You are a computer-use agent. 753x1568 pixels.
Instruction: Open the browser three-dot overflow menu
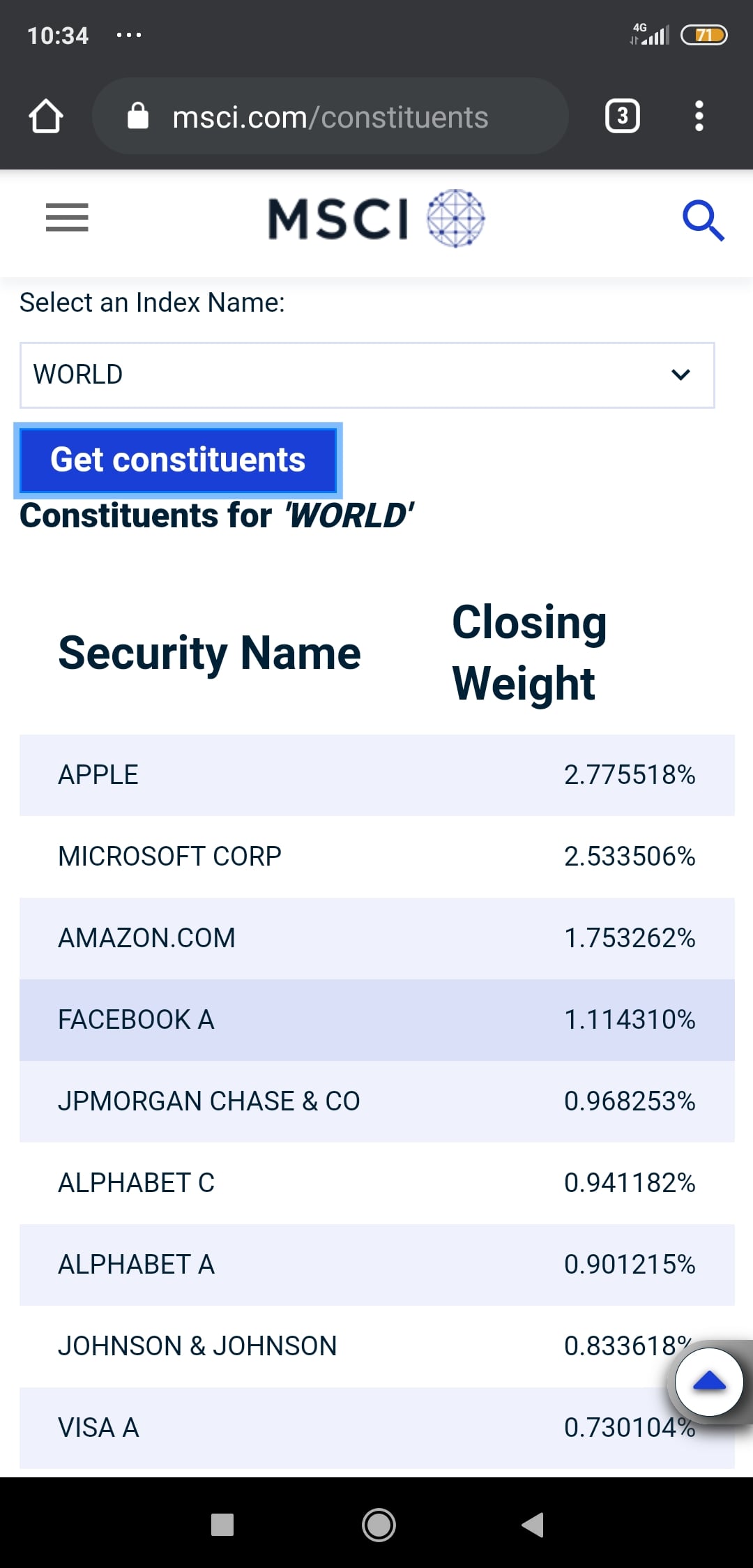(x=699, y=116)
